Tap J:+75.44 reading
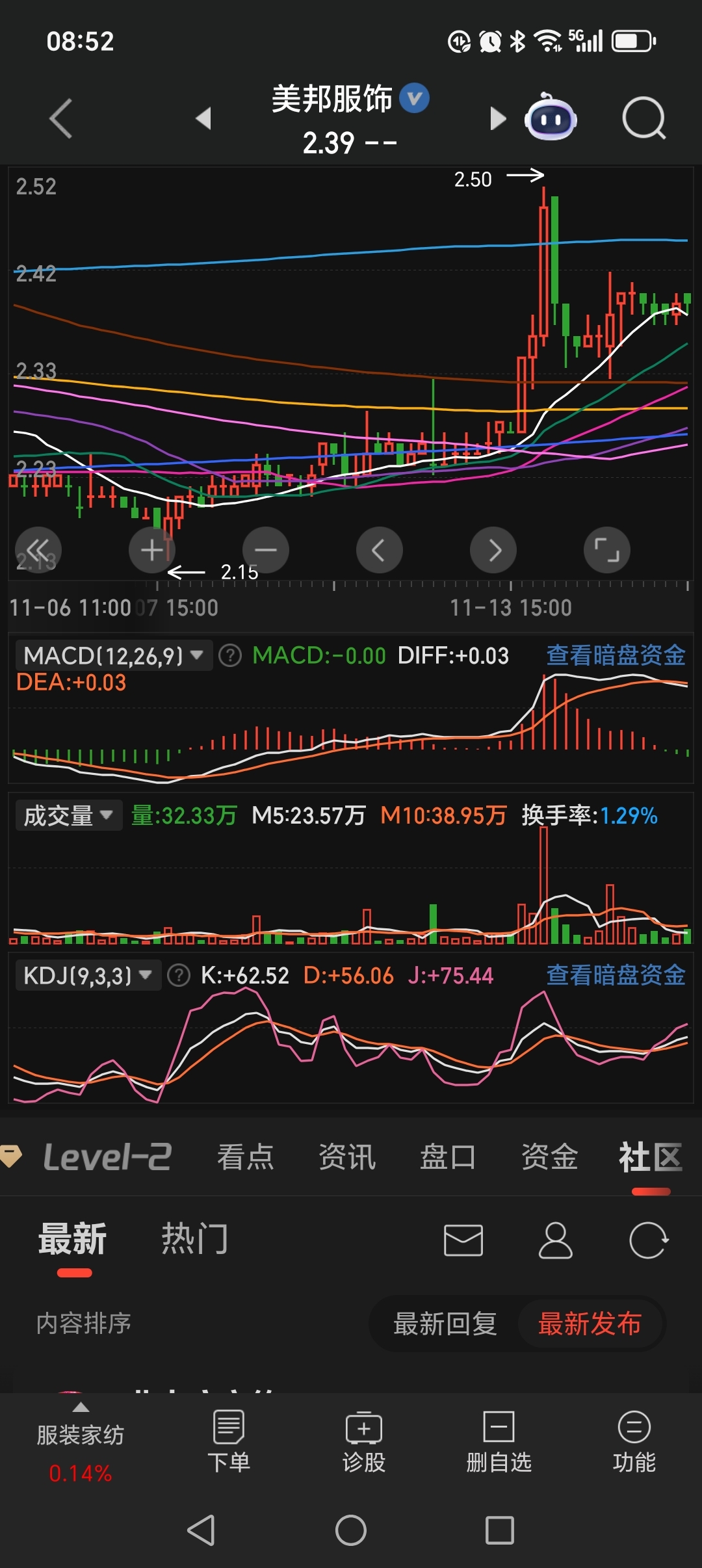702x1568 pixels. pyautogui.click(x=451, y=975)
